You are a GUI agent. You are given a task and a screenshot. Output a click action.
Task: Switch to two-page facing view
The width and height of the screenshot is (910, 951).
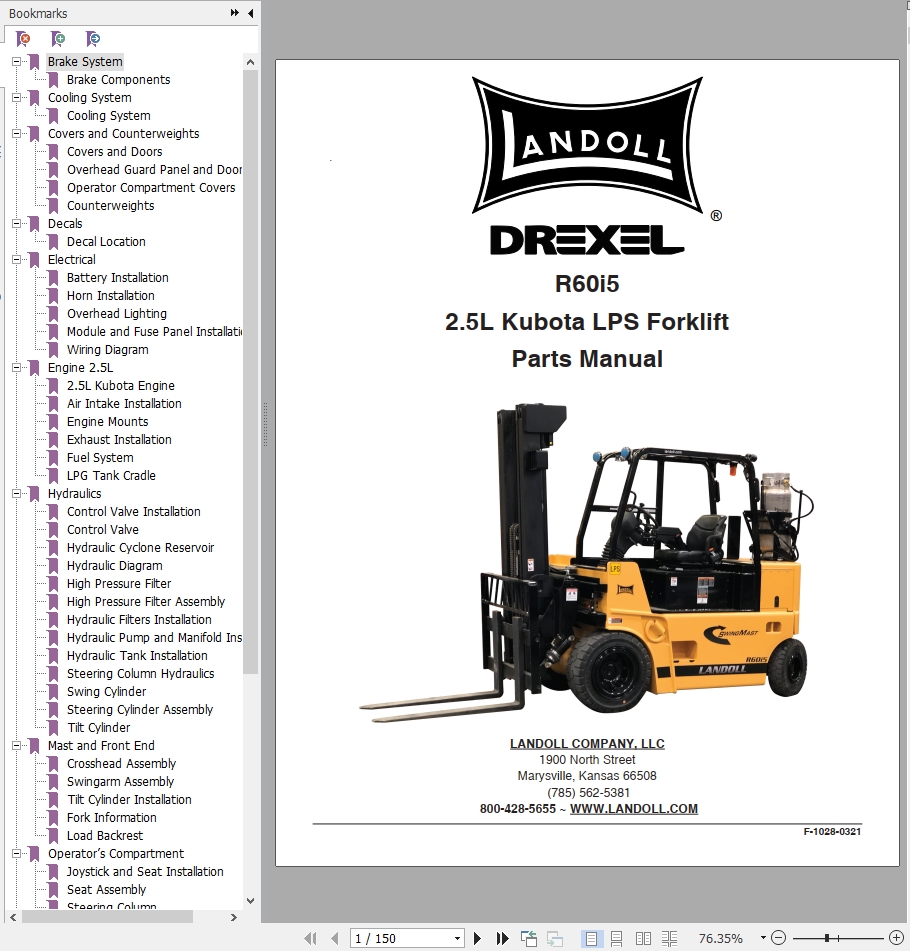[643, 938]
